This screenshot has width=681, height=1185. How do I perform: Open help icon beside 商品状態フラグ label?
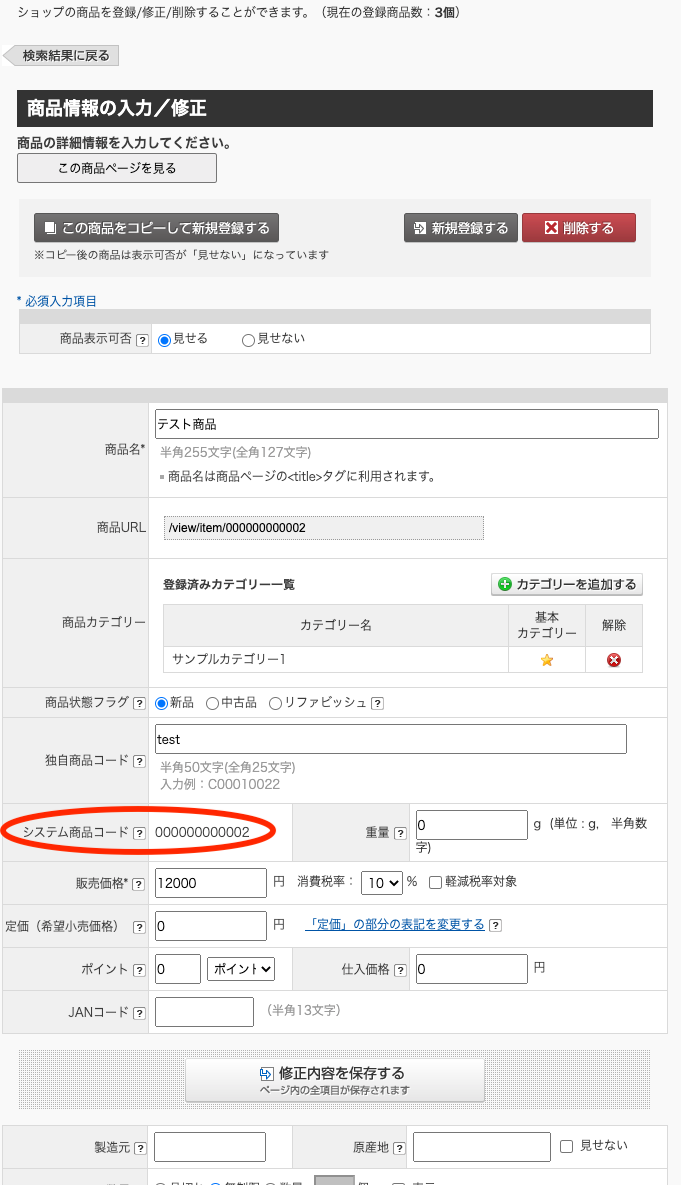(x=139, y=704)
